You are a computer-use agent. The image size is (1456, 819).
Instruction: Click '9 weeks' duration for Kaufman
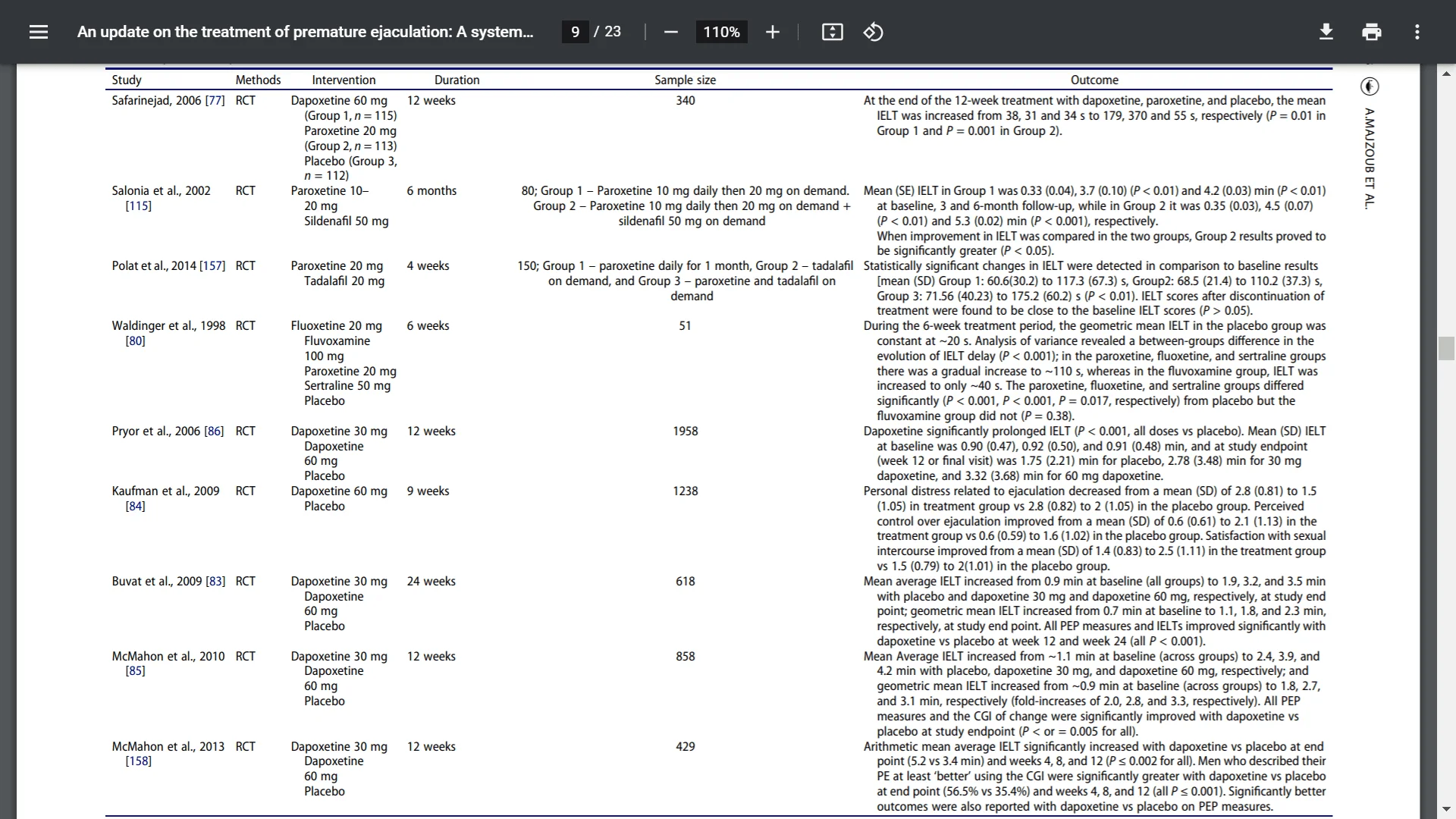[x=428, y=491]
